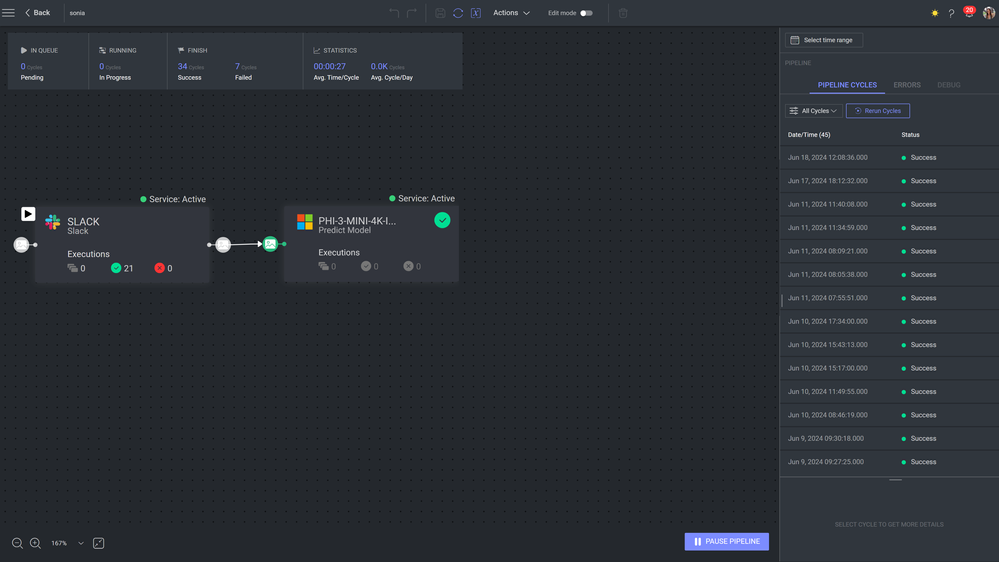Select the Slack node logo
The width and height of the screenshot is (999, 562).
(53, 222)
